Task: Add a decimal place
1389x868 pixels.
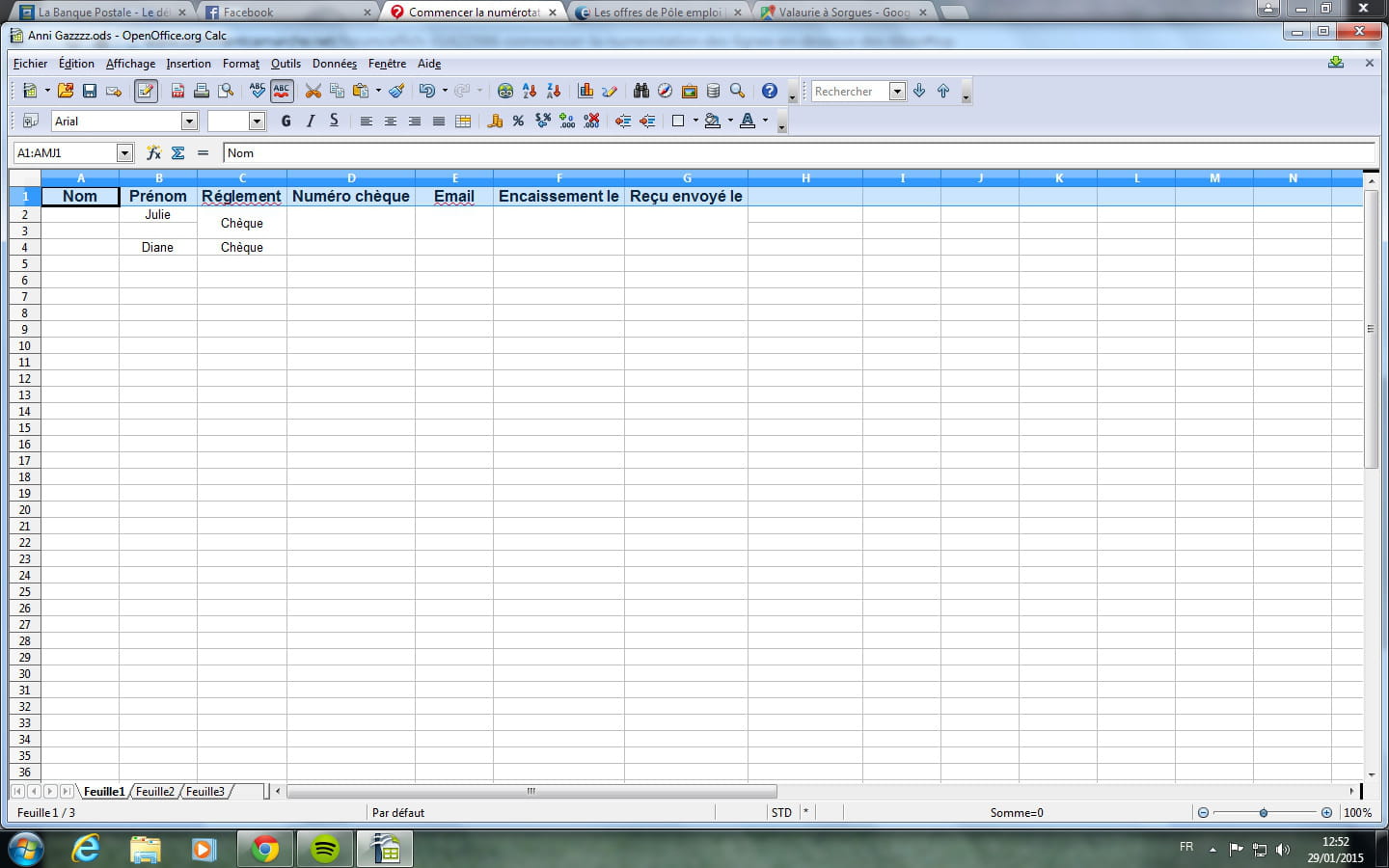Action: pyautogui.click(x=567, y=121)
